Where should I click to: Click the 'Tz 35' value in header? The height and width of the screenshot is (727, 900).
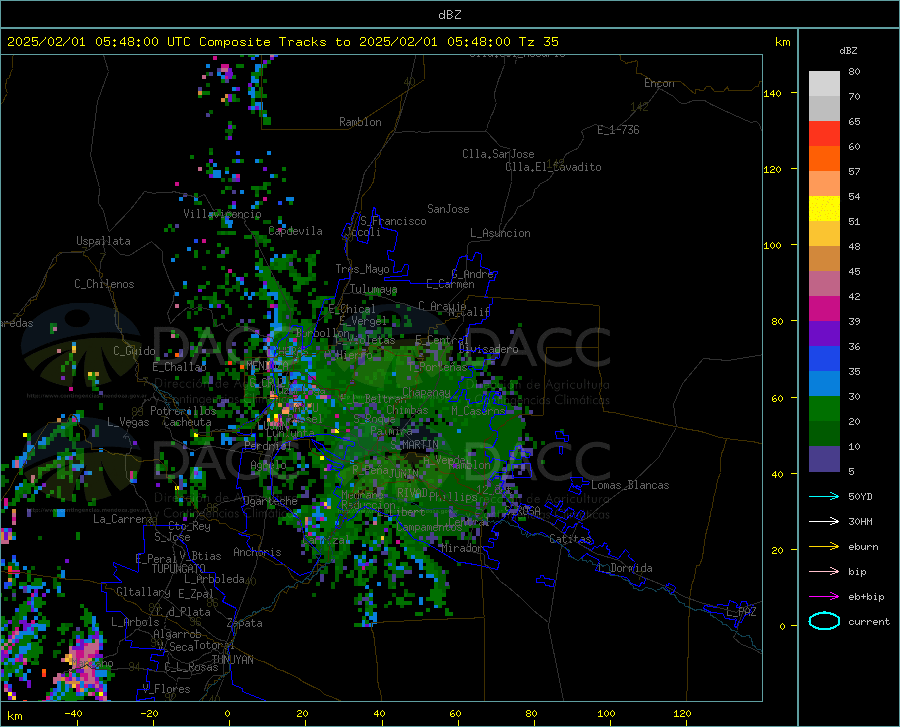[x=538, y=42]
